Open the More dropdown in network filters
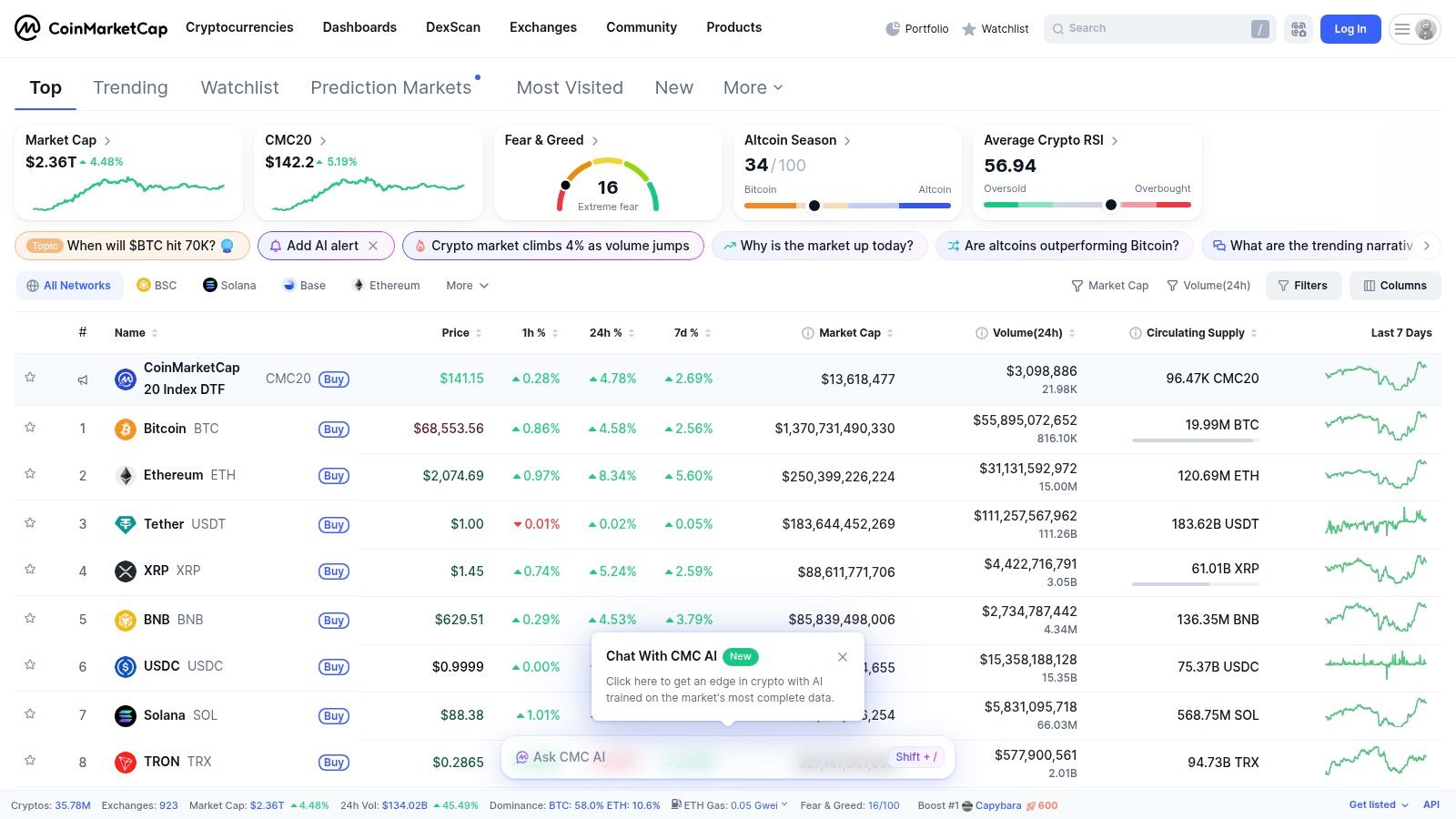 click(466, 285)
